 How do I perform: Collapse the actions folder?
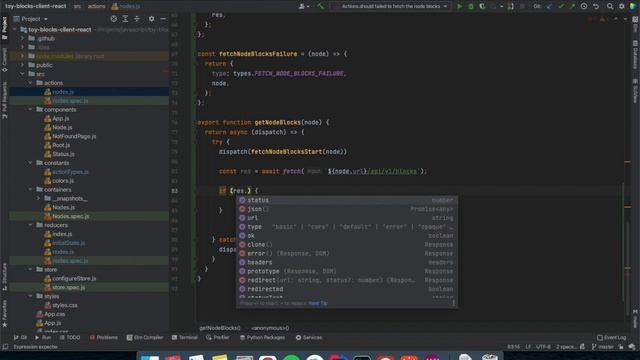[31, 83]
